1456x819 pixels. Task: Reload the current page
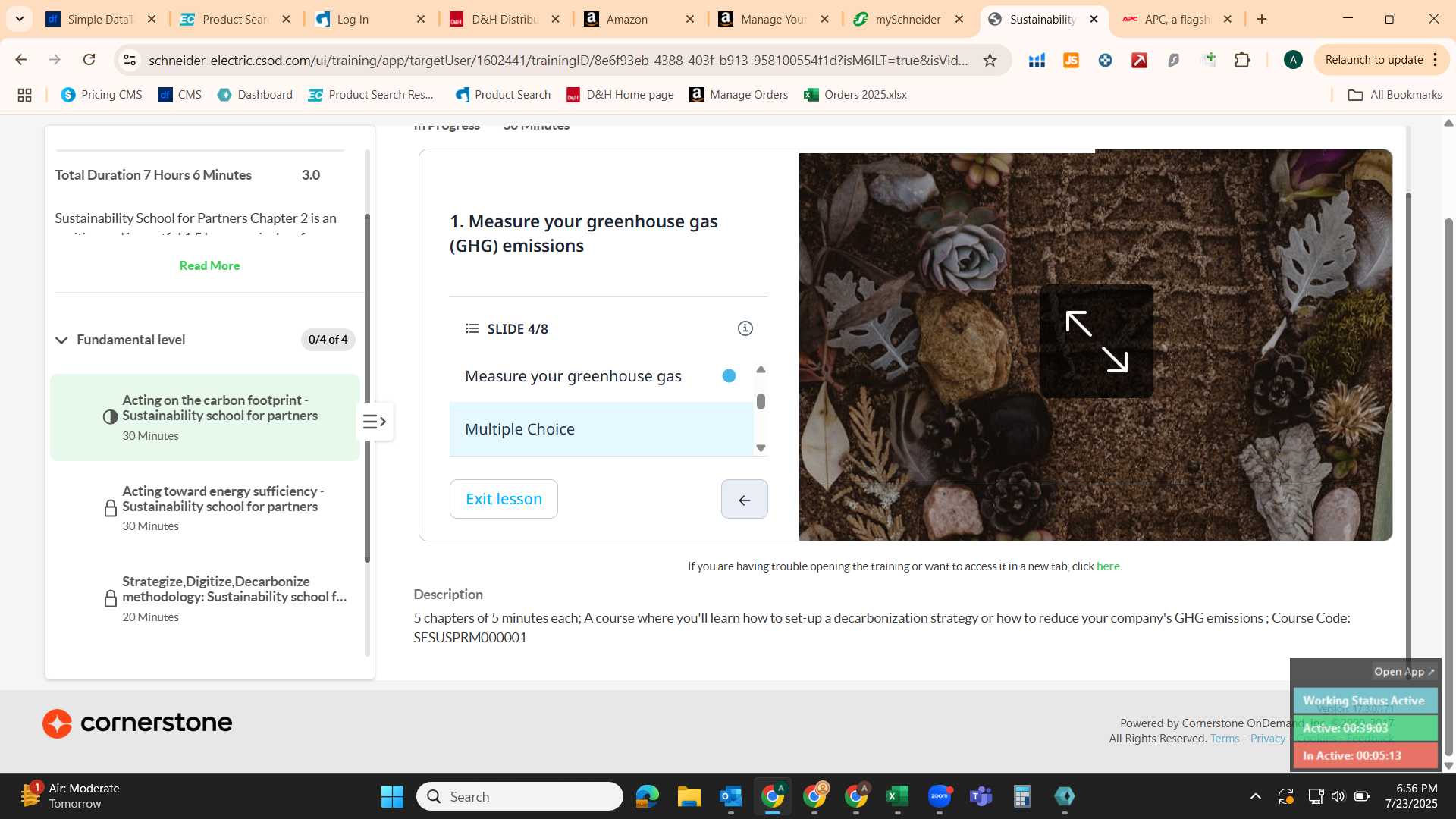click(x=89, y=60)
